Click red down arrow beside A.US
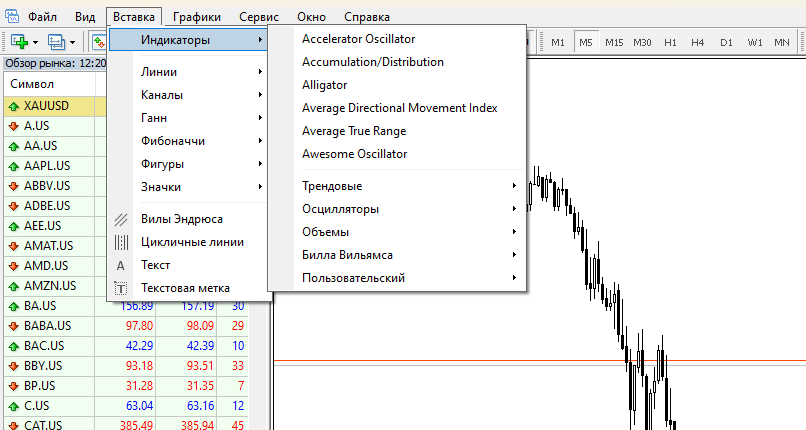Viewport: 806px width, 430px height. [x=14, y=126]
